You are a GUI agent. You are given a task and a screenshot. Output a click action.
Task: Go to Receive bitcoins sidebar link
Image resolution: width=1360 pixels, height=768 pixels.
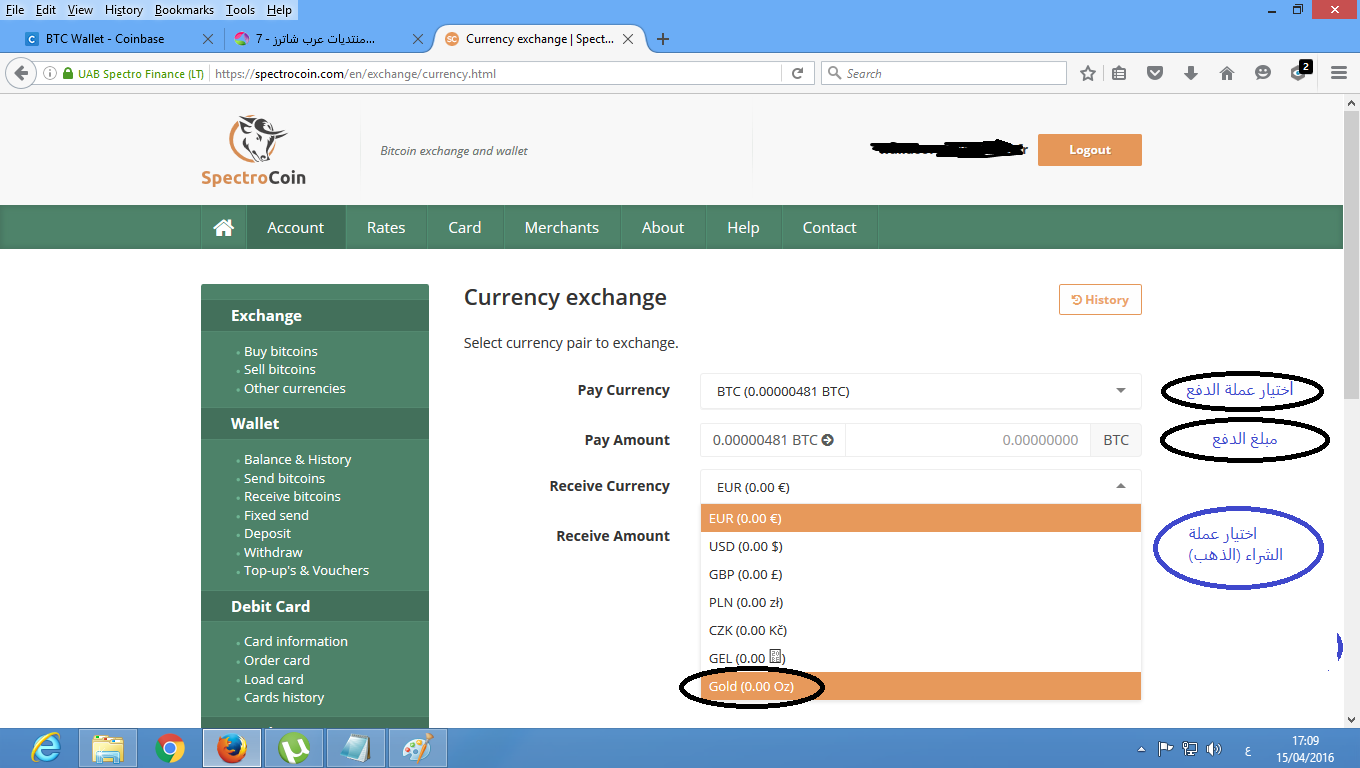[x=292, y=497]
